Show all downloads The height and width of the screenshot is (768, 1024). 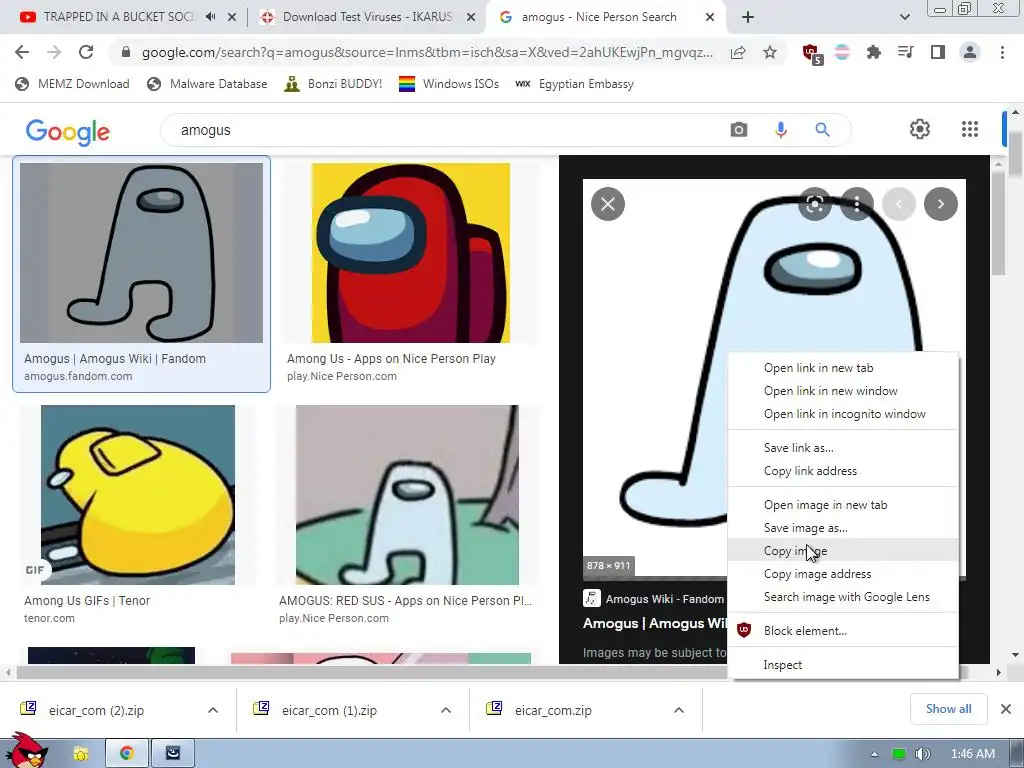point(948,709)
